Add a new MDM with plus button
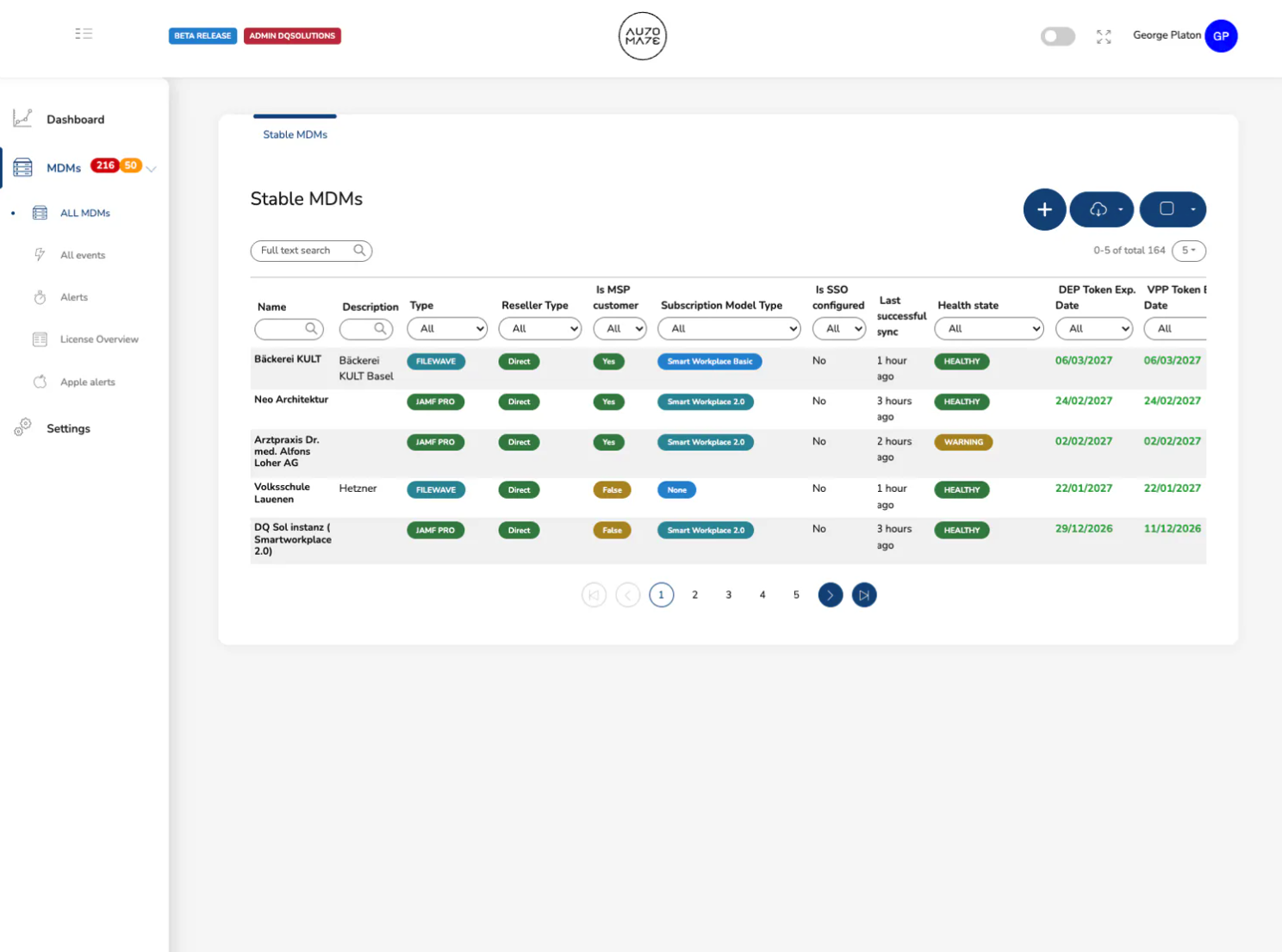The width and height of the screenshot is (1282, 952). click(1044, 209)
